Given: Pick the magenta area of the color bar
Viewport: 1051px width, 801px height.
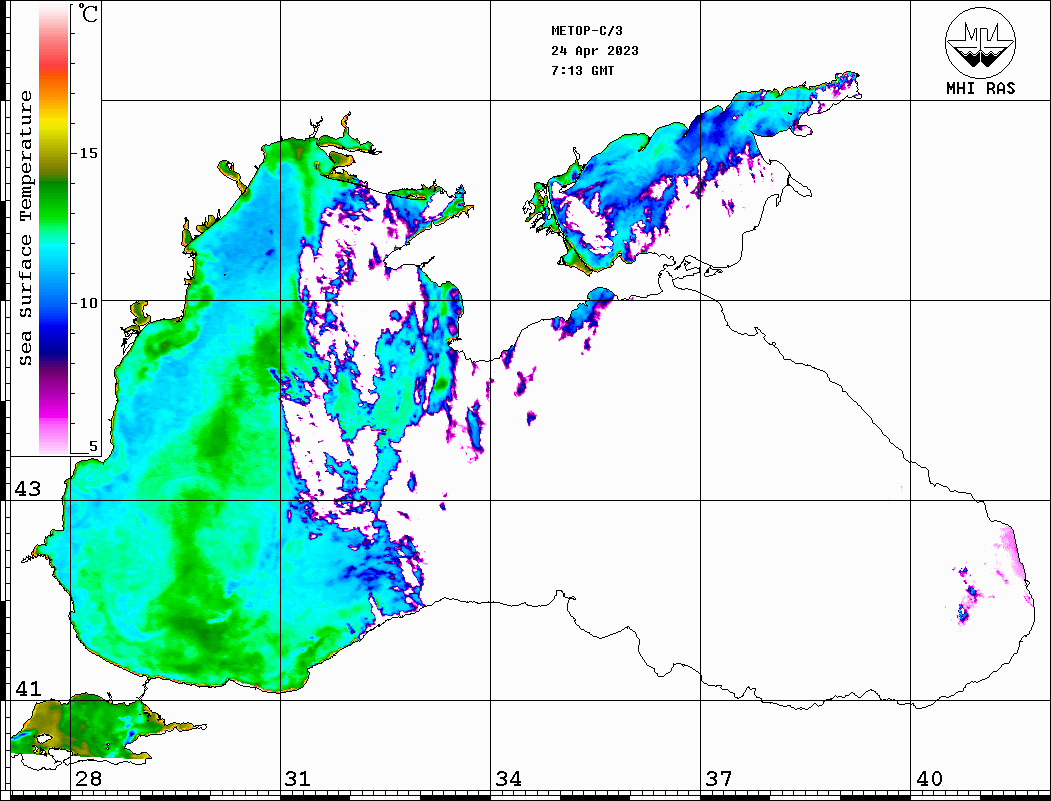Looking at the screenshot, I should [x=54, y=406].
